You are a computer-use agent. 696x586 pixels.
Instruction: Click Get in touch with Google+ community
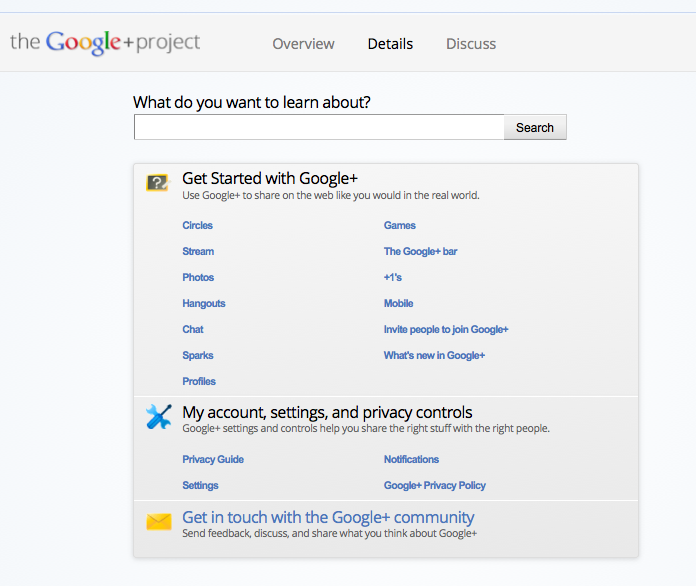click(328, 518)
